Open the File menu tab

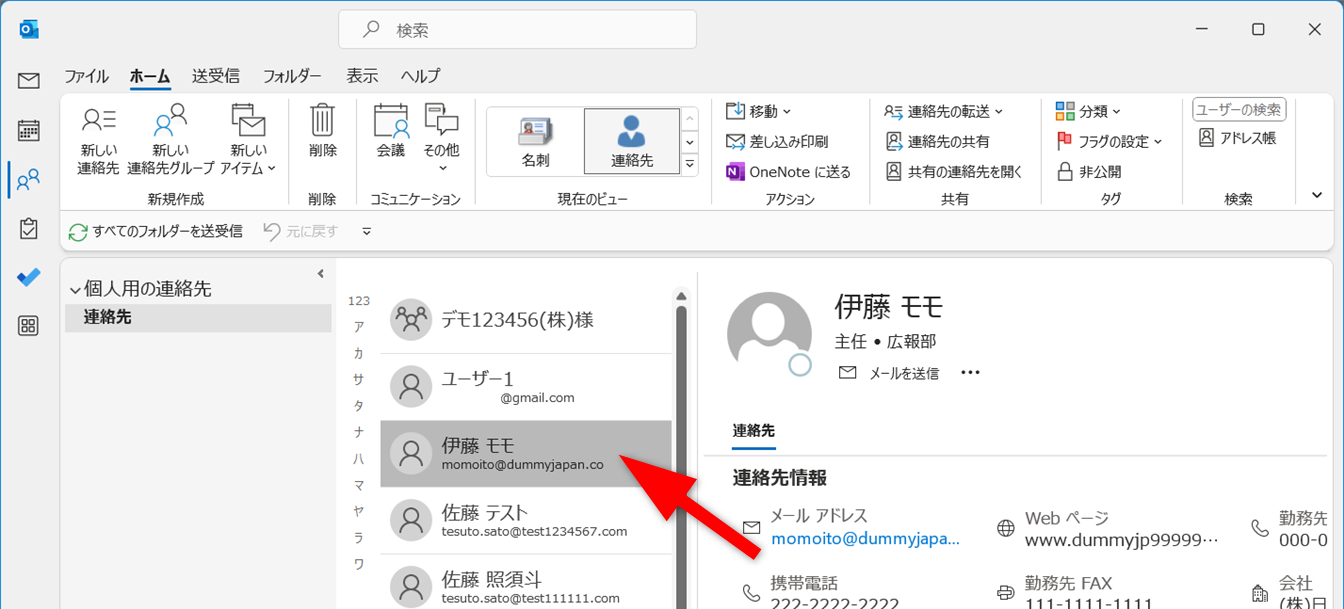point(86,76)
